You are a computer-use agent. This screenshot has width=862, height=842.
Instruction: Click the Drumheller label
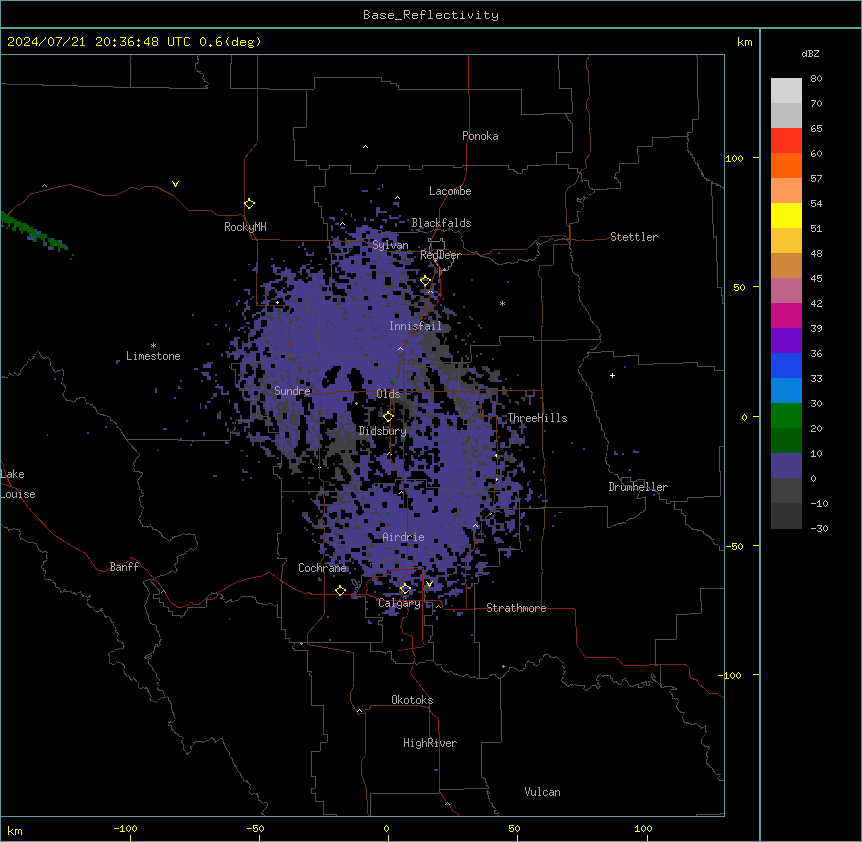638,487
